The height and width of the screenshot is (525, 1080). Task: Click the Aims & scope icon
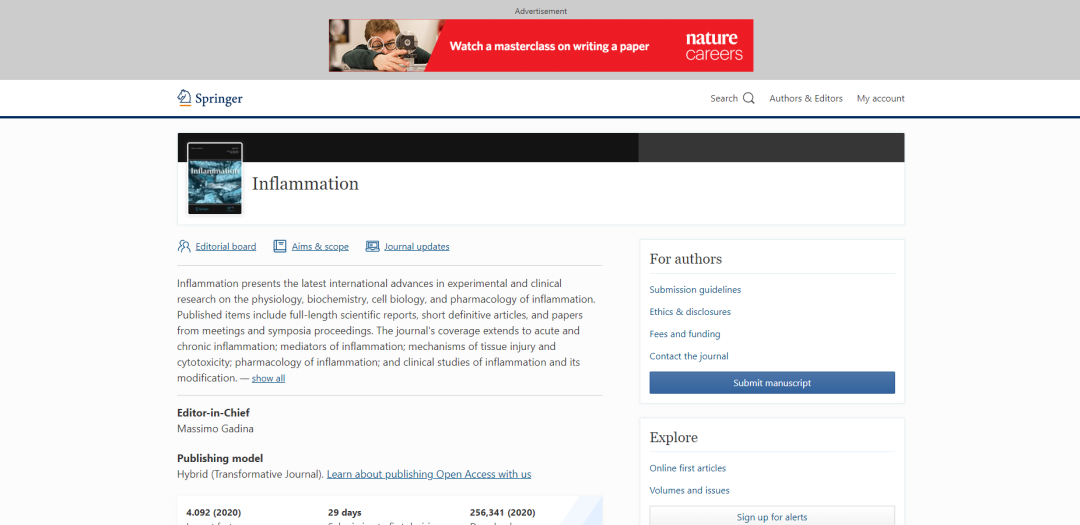280,246
